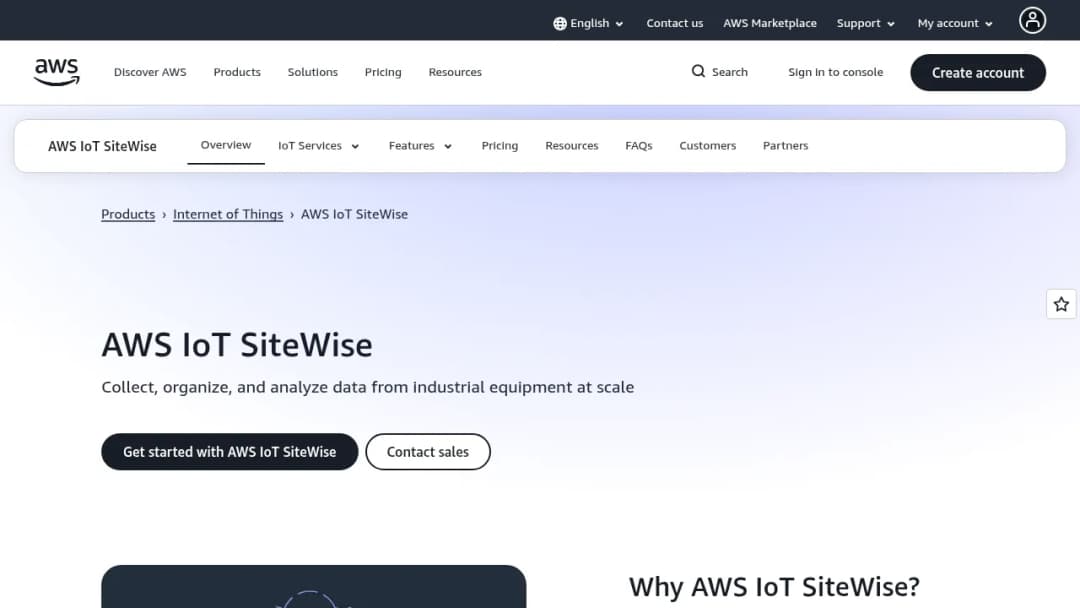
Task: Open the top navigation Pricing menu
Action: [x=383, y=72]
